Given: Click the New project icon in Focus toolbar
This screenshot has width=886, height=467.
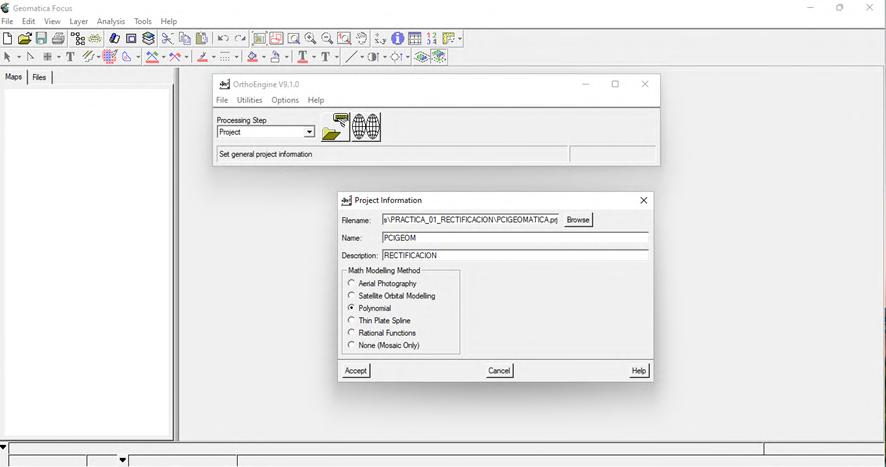Looking at the screenshot, I should click(x=7, y=38).
